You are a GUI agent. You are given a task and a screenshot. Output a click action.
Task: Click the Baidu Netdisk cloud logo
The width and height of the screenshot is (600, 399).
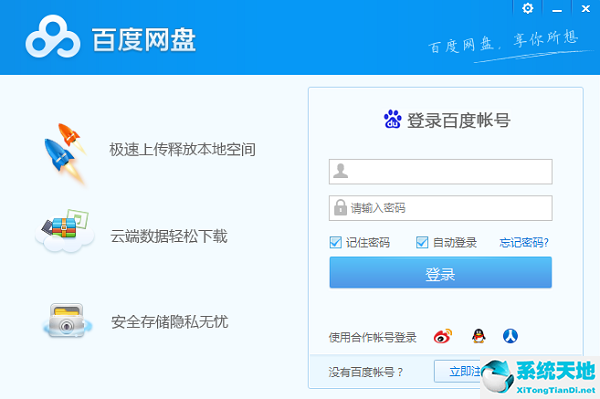pos(52,37)
